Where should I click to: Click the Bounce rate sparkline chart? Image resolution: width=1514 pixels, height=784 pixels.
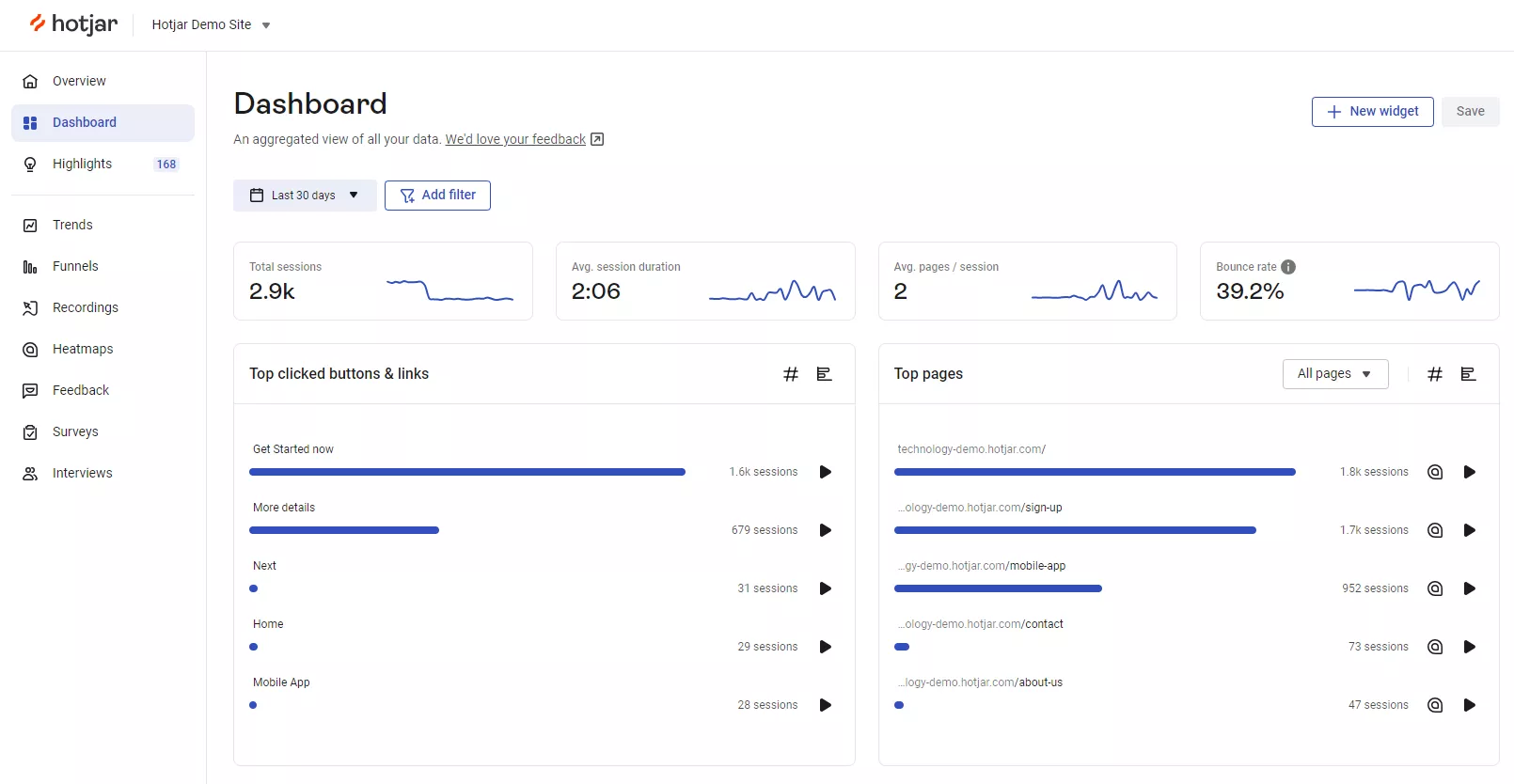pos(1417,290)
